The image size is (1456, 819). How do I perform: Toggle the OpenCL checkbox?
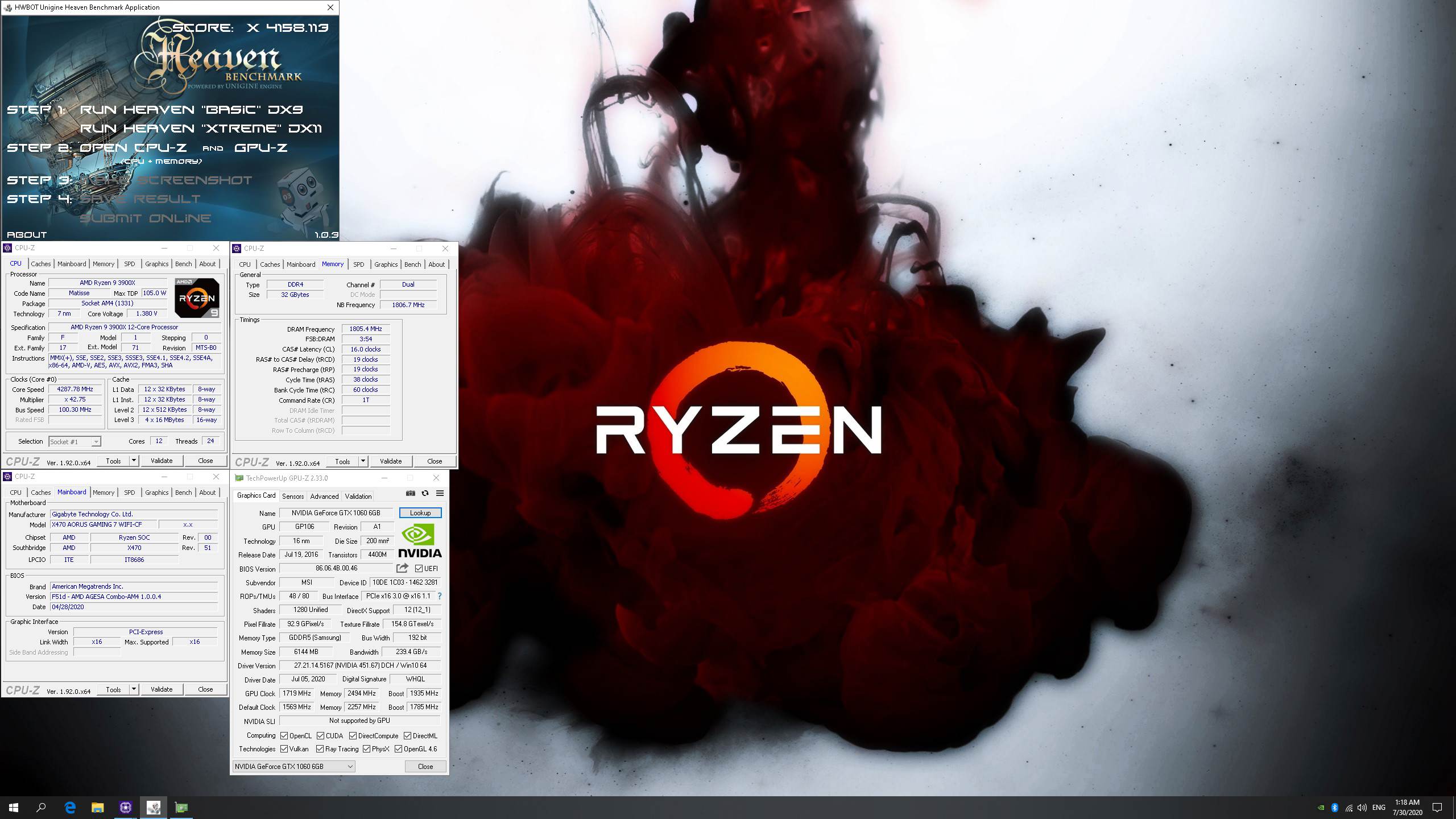284,735
